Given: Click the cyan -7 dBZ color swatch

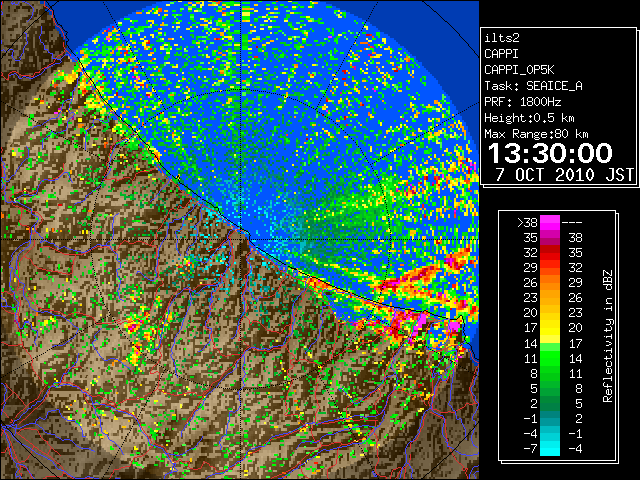Looking at the screenshot, I should (549, 449).
